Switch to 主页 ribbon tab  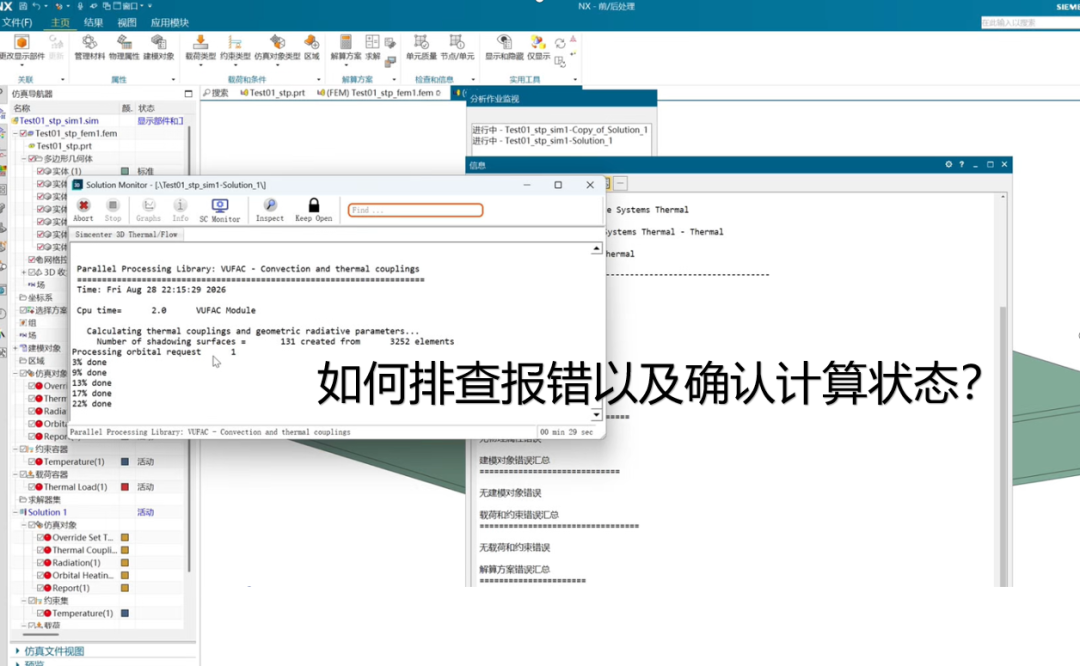tap(60, 23)
